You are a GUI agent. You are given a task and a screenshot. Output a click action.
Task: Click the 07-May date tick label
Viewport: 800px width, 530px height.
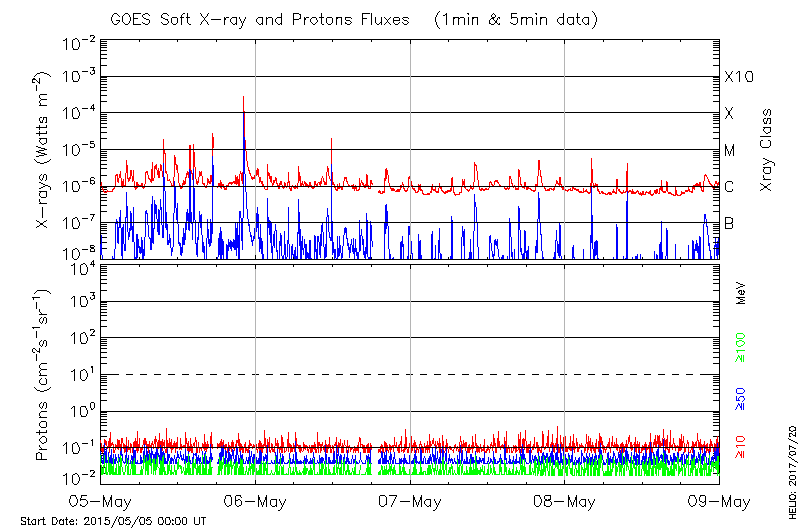click(x=410, y=500)
